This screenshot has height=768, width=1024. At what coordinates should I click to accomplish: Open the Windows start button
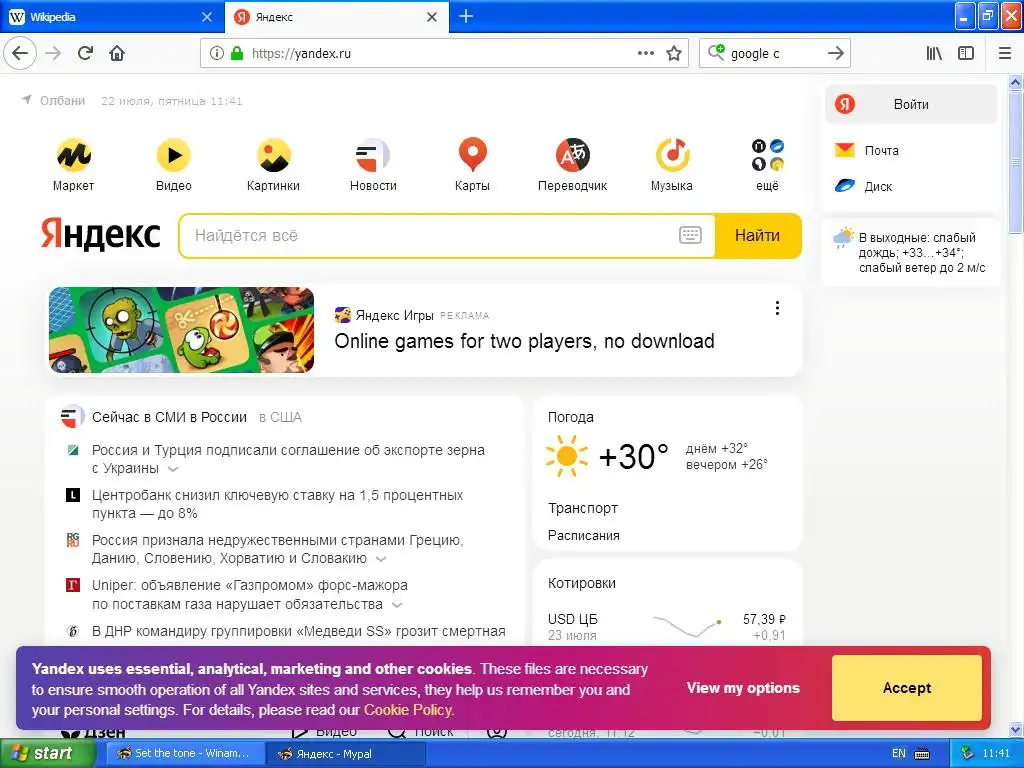coord(47,753)
